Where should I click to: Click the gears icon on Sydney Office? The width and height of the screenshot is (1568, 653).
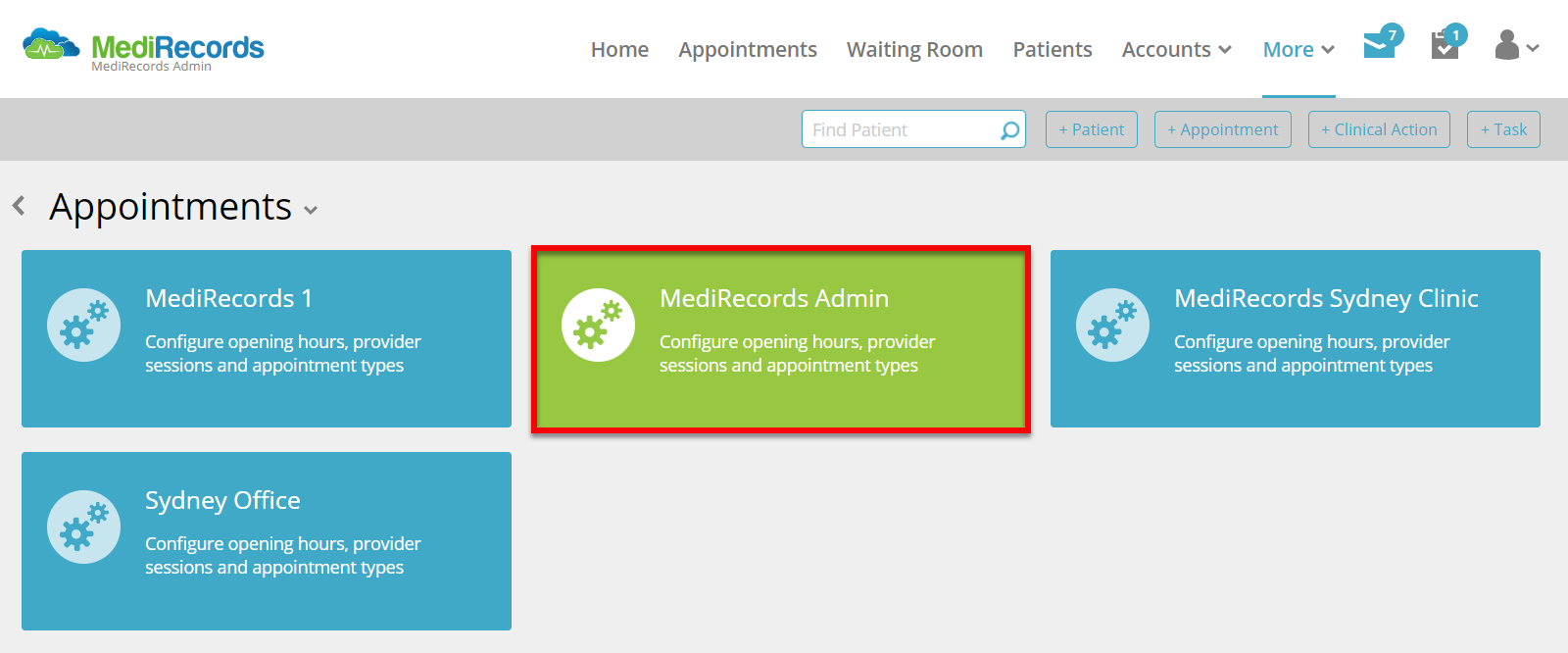tap(83, 527)
